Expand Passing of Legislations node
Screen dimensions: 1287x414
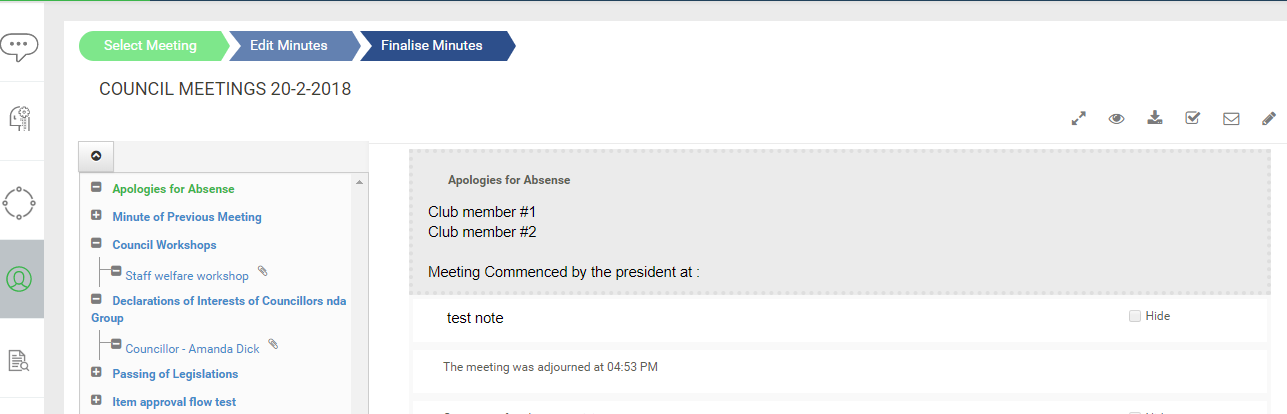pyautogui.click(x=96, y=373)
